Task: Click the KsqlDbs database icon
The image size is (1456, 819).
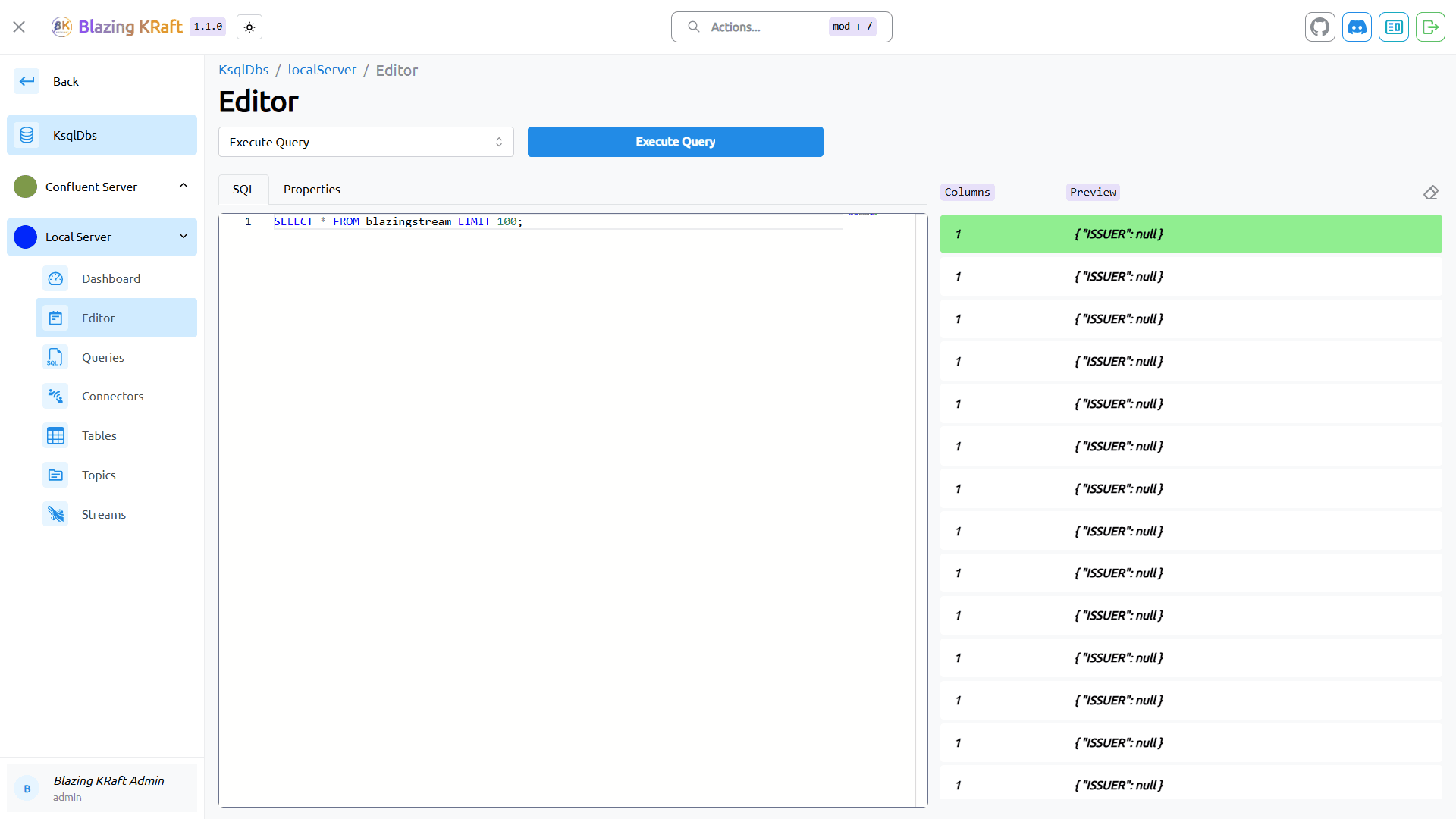Action: (27, 135)
